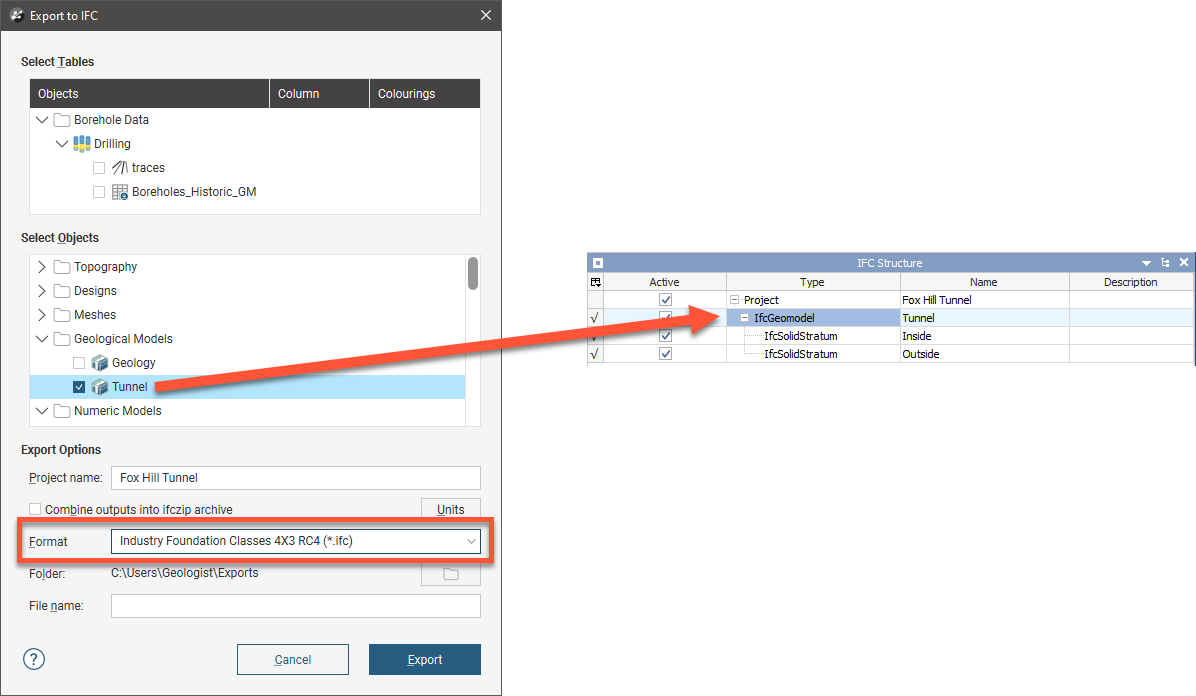Open the help question mark icon
Viewport: 1196px width, 696px height.
34,659
